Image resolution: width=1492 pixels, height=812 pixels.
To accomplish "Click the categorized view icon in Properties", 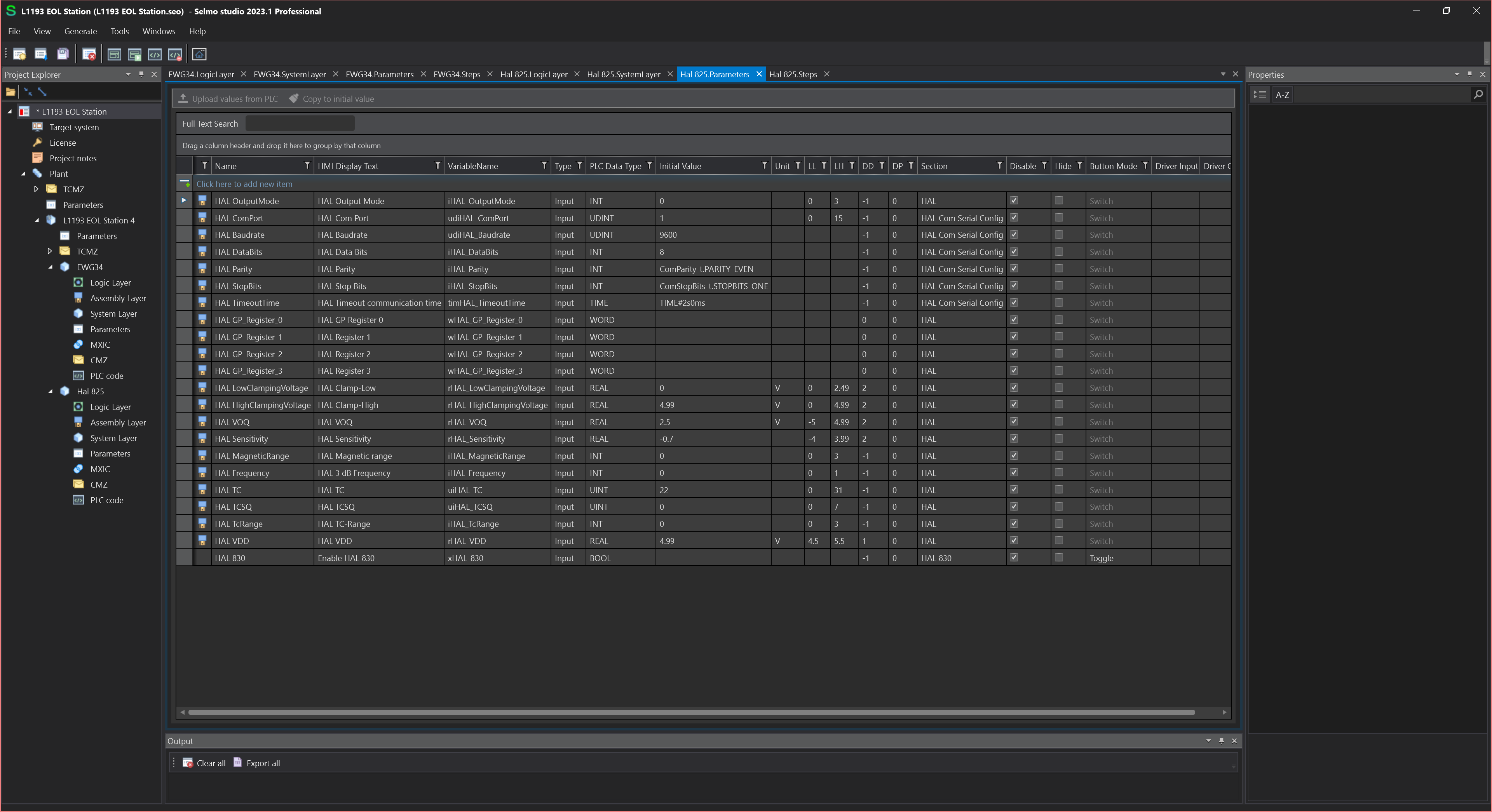I will tap(1260, 94).
